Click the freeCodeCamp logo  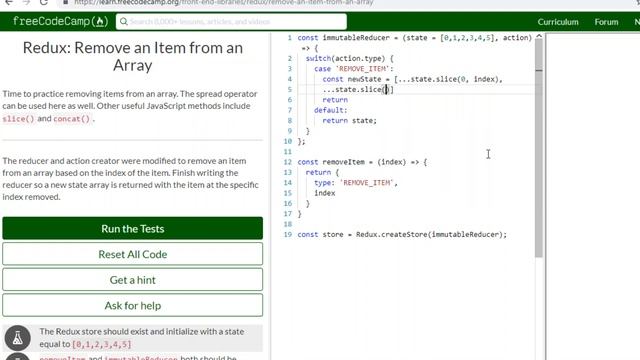(60, 22)
